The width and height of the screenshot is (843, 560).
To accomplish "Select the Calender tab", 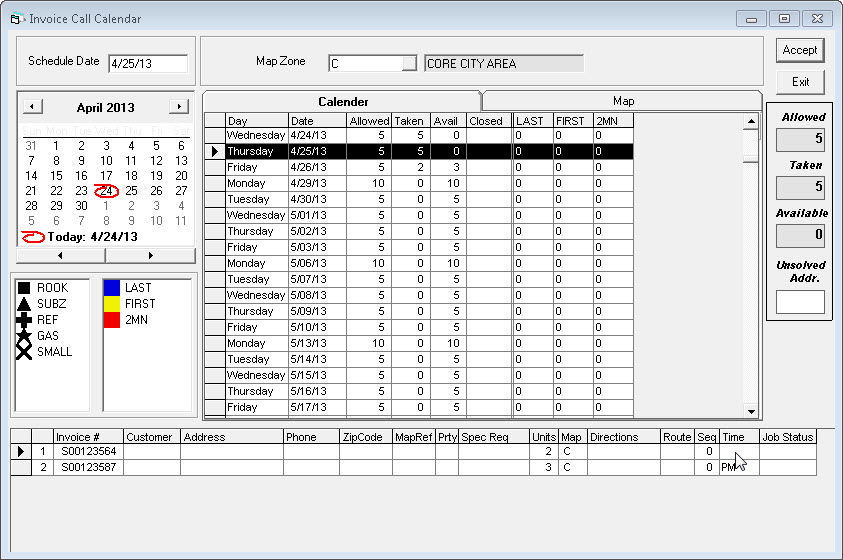I will tap(343, 101).
